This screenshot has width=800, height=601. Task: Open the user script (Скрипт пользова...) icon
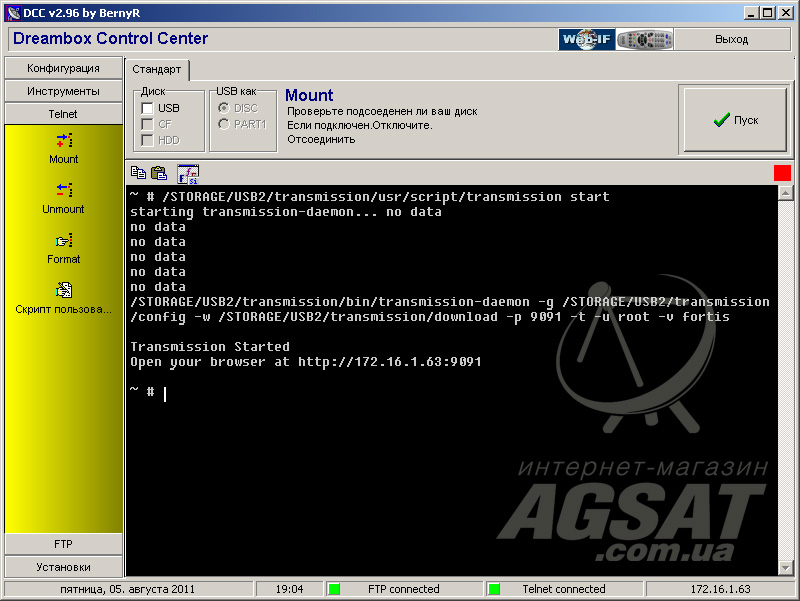click(64, 290)
